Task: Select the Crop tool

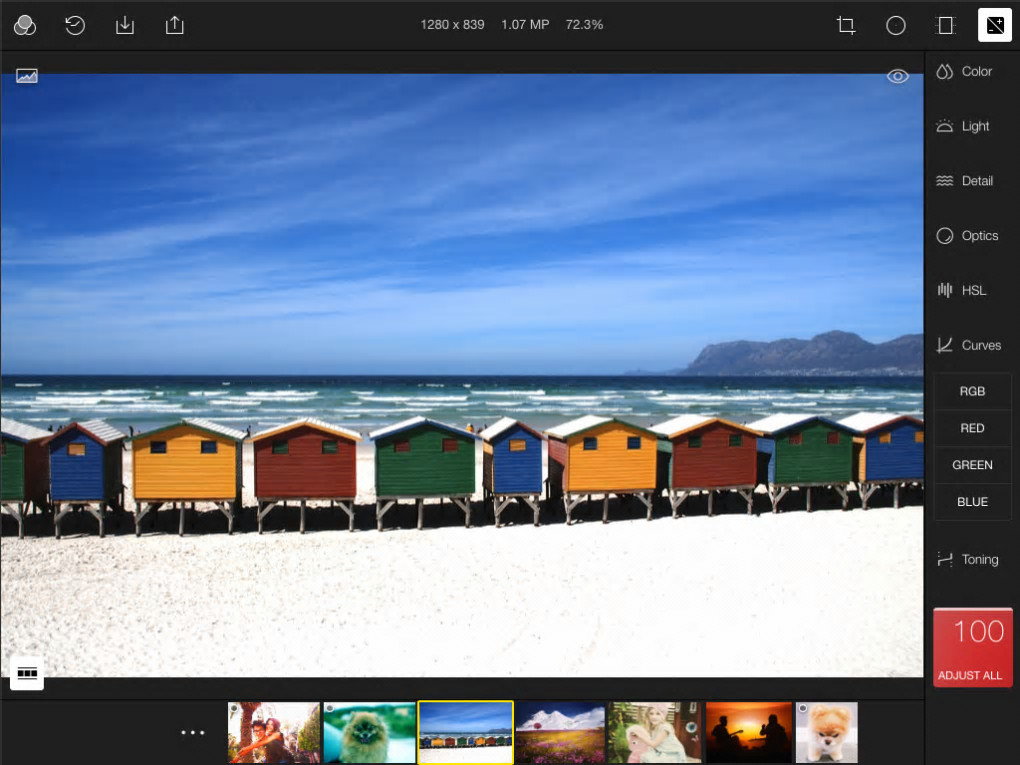Action: 846,25
